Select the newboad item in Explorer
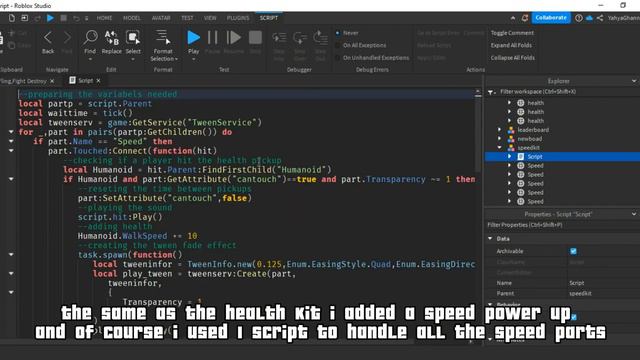This screenshot has height=360, width=640. pyautogui.click(x=530, y=139)
